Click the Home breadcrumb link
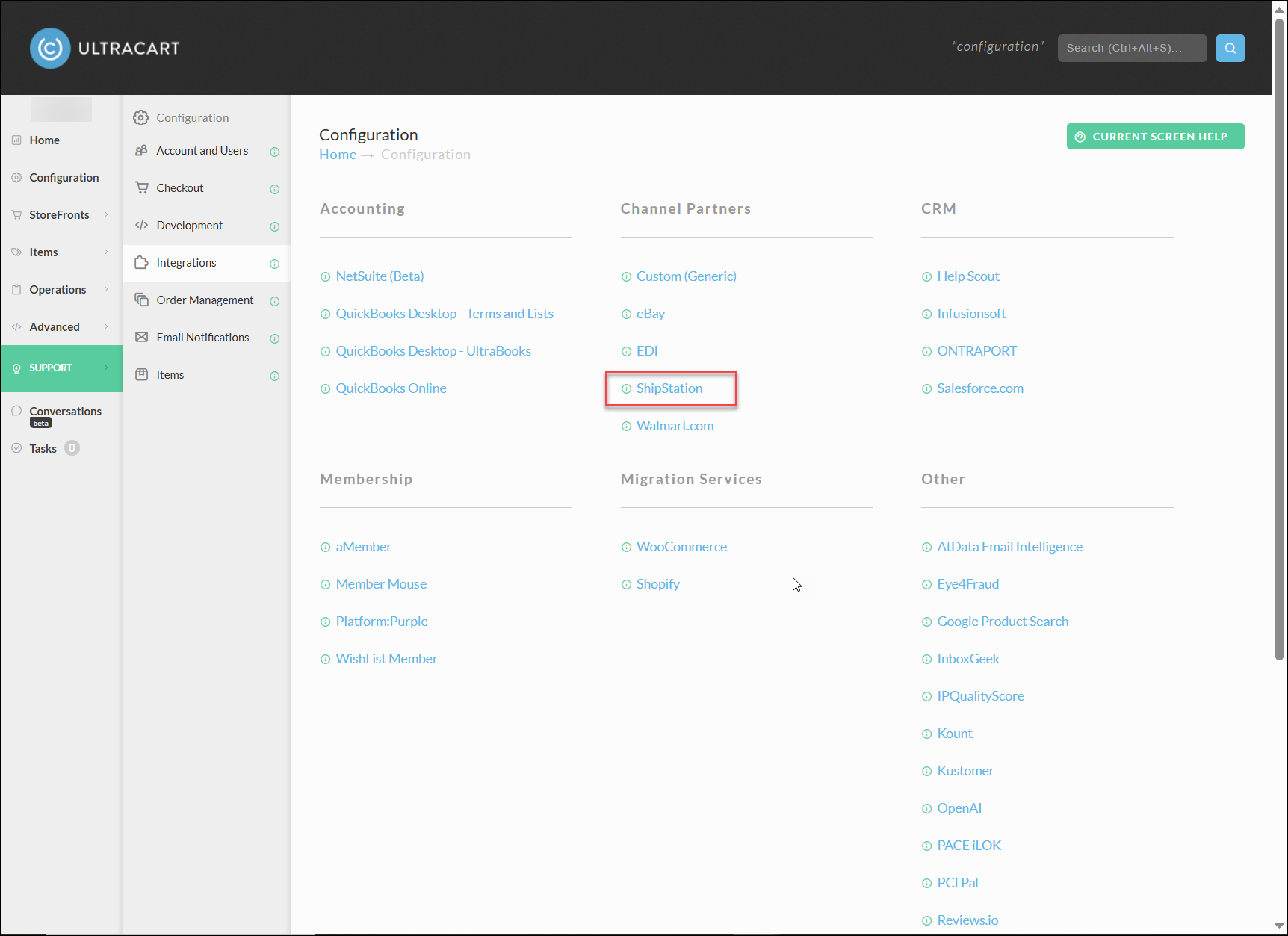Screen dimensions: 1288x936 point(338,155)
